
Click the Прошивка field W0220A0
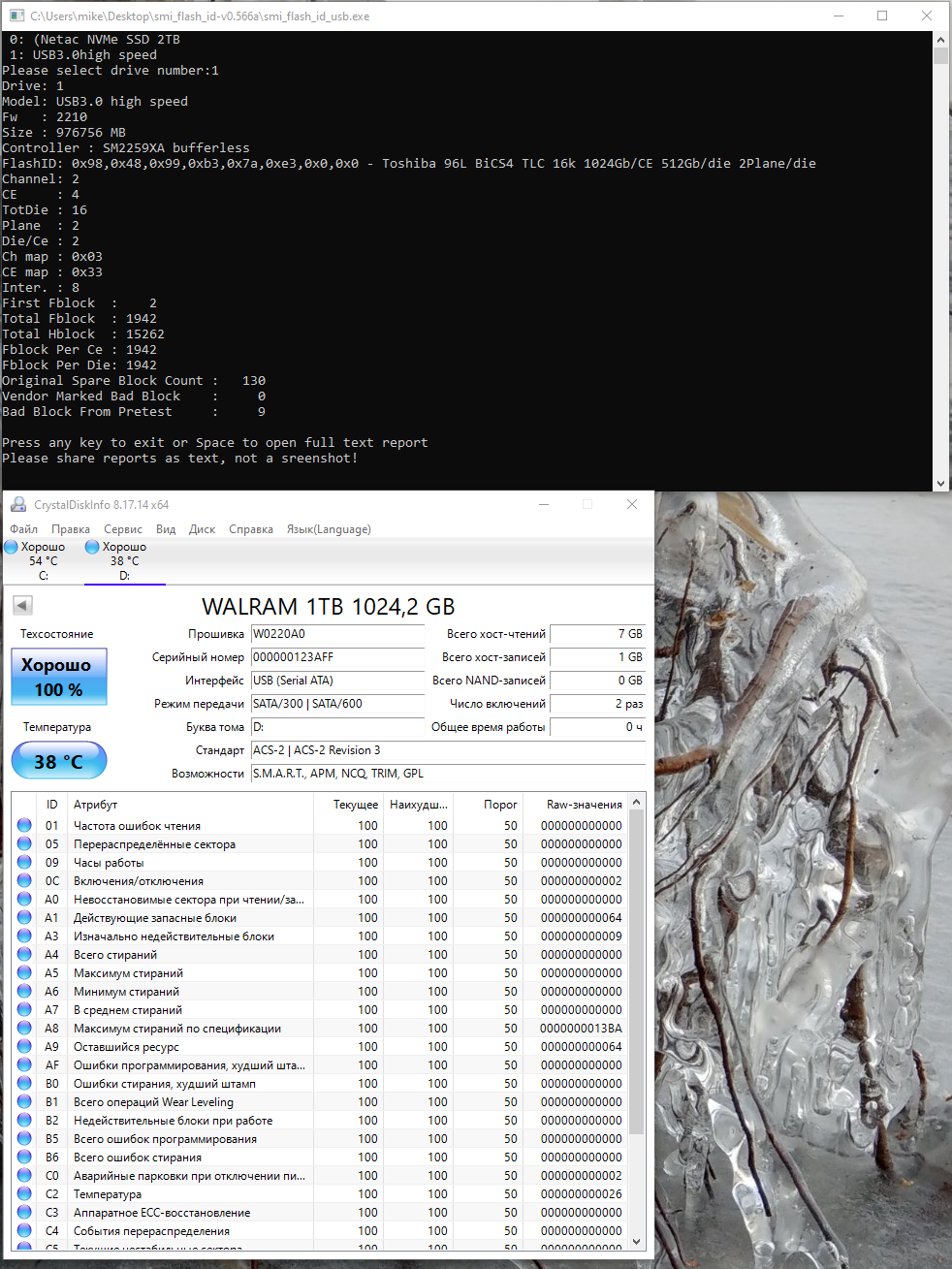[337, 634]
